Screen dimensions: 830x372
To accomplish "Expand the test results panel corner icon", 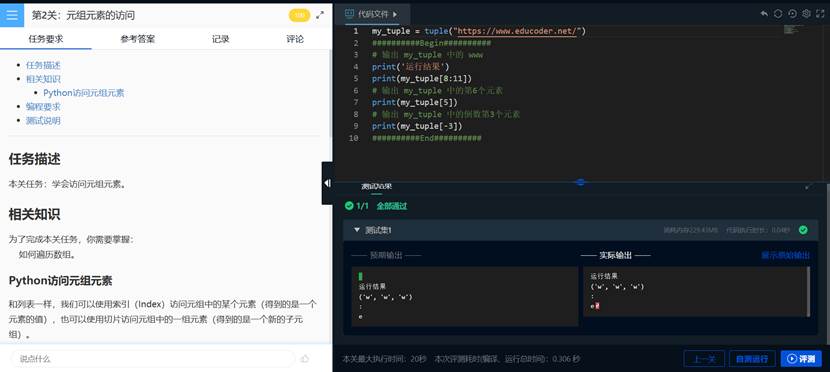I will [808, 186].
